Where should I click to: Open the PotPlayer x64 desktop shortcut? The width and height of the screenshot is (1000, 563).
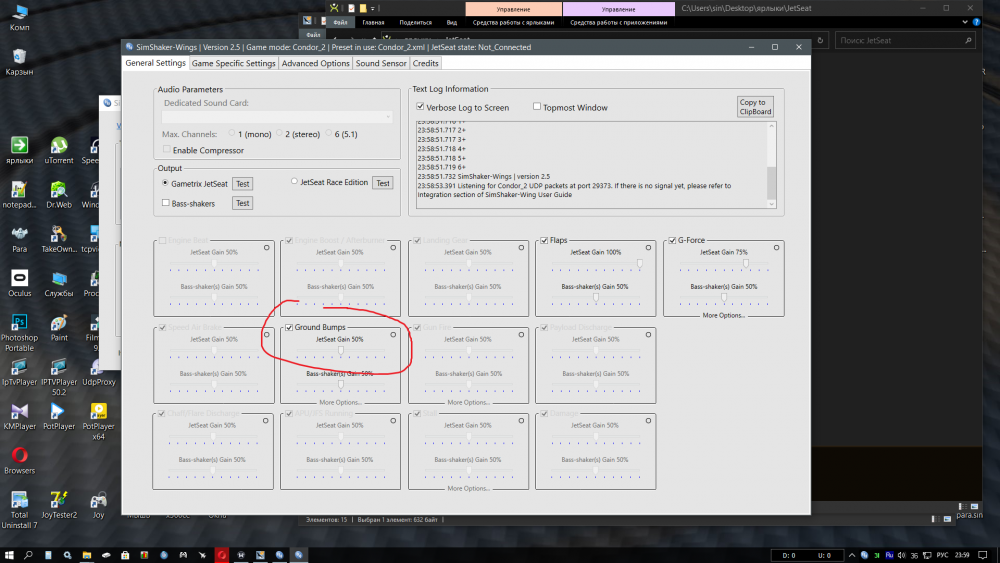point(98,421)
